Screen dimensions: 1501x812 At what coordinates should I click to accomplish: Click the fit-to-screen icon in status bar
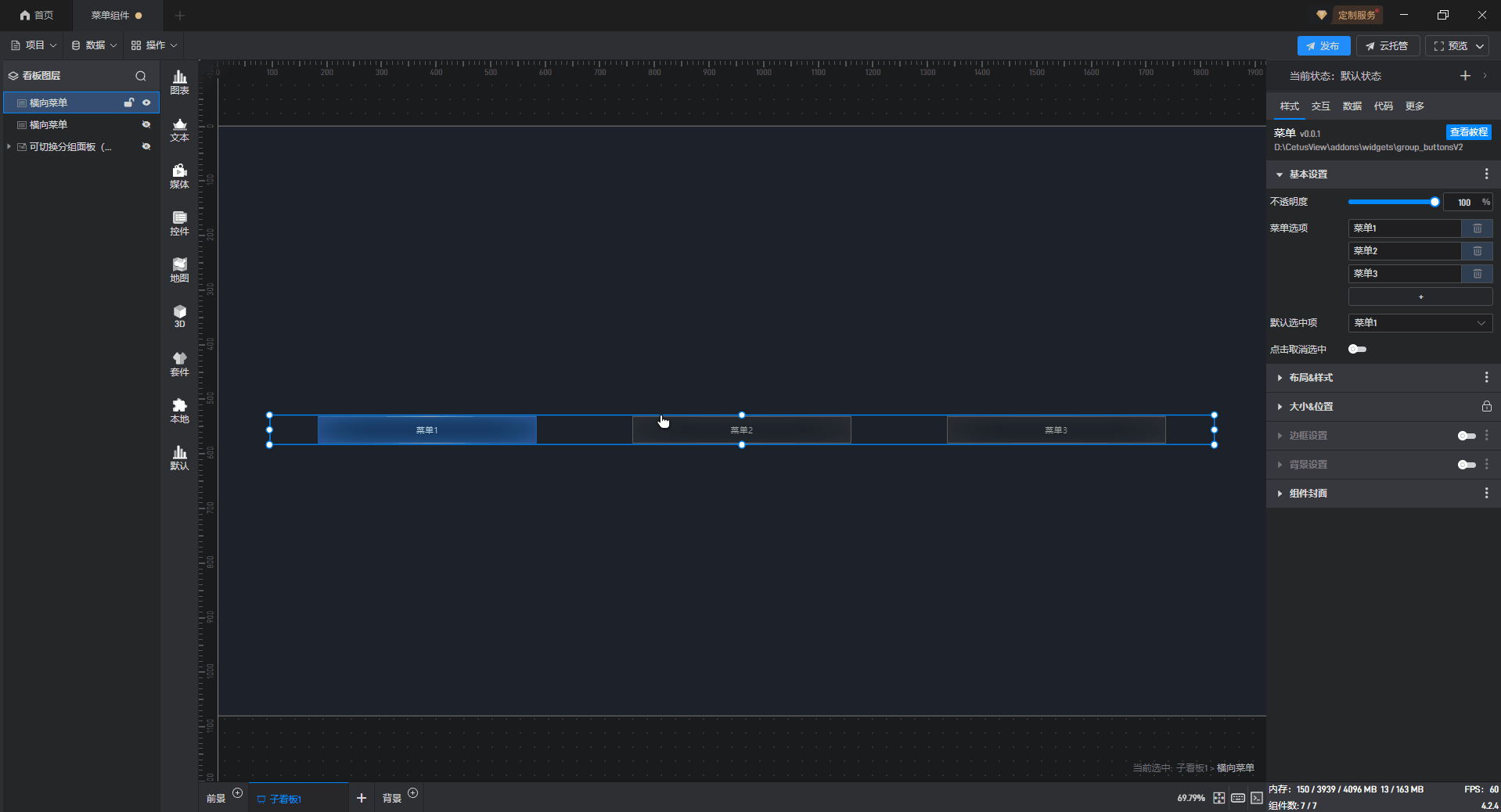click(1218, 798)
